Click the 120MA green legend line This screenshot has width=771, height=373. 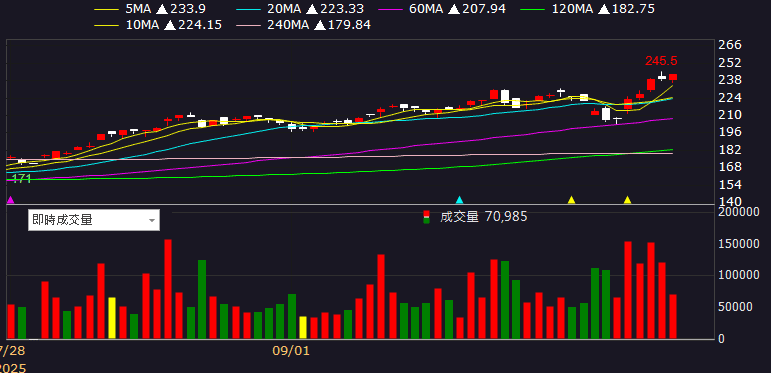tap(534, 9)
